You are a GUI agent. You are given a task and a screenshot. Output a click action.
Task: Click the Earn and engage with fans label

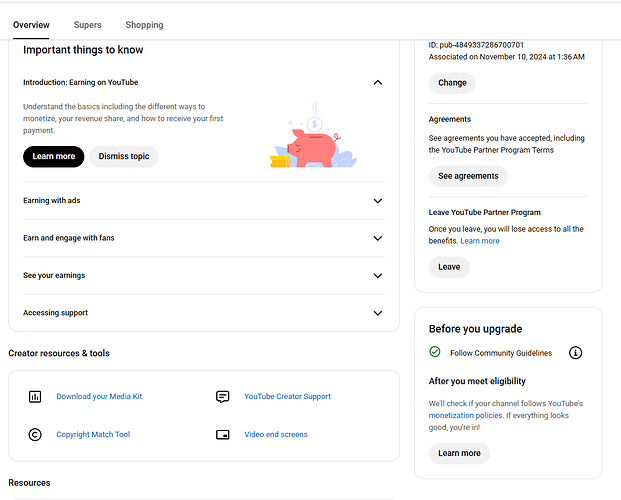(x=69, y=238)
